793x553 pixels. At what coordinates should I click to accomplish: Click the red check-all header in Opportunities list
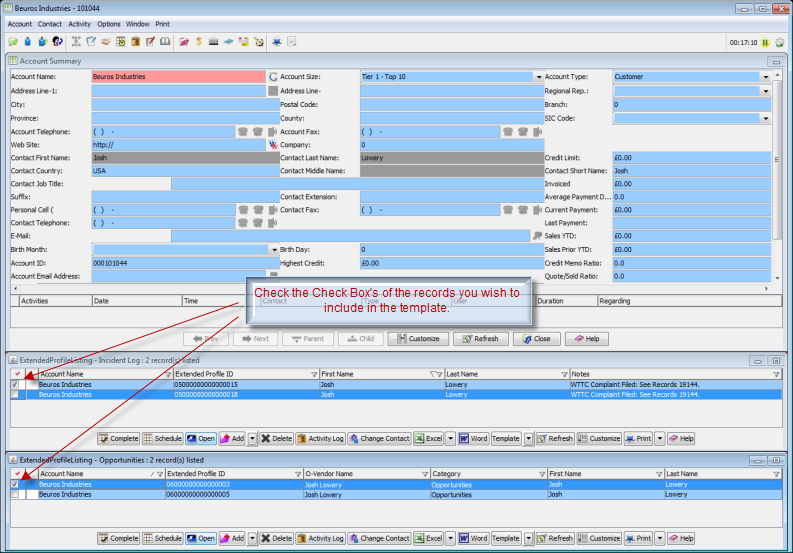point(17,474)
